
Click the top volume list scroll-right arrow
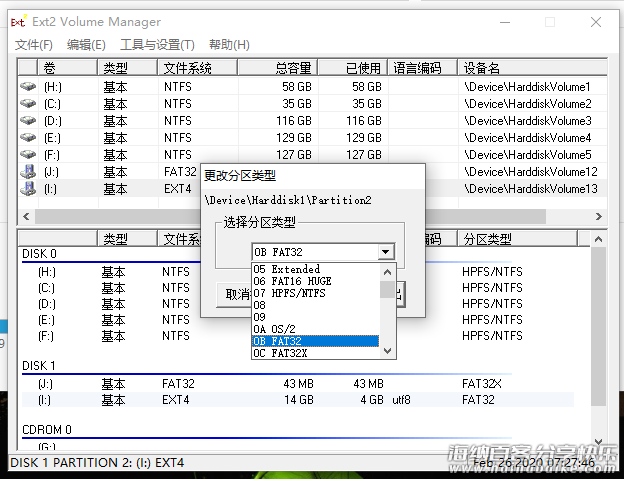coord(599,216)
